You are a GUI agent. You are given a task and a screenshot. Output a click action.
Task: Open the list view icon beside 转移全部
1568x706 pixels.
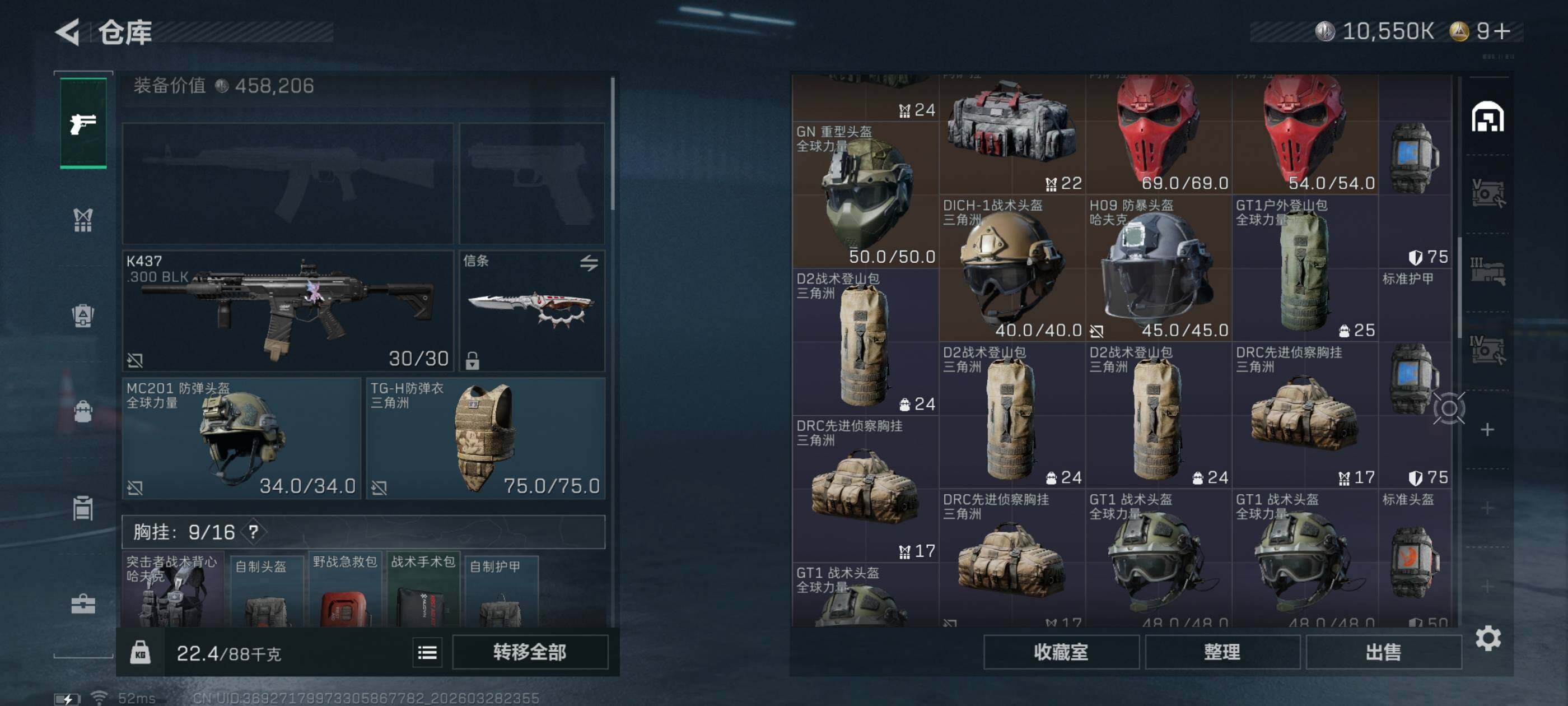pyautogui.click(x=427, y=653)
